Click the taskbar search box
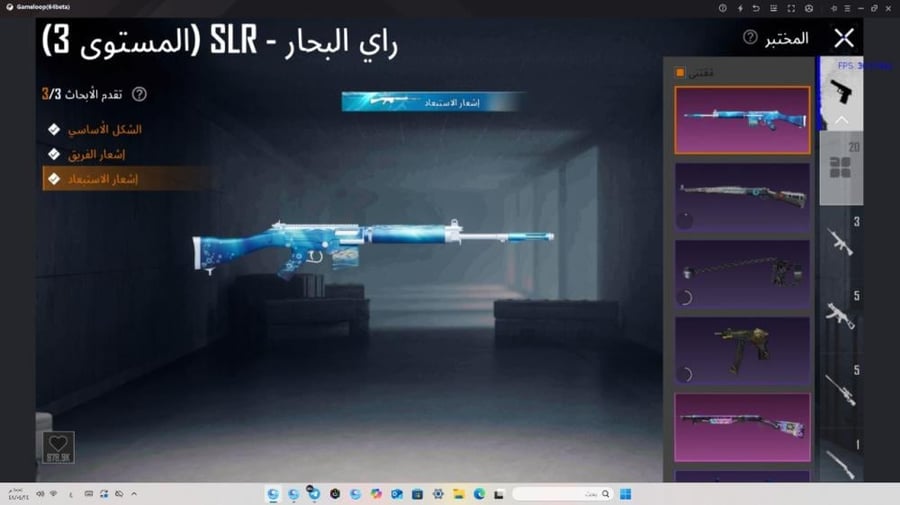This screenshot has height=505, width=900. 562,494
